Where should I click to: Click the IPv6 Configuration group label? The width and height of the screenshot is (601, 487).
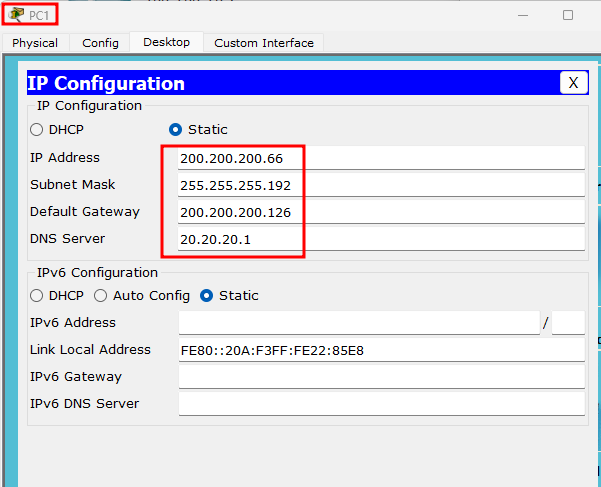pyautogui.click(x=97, y=272)
